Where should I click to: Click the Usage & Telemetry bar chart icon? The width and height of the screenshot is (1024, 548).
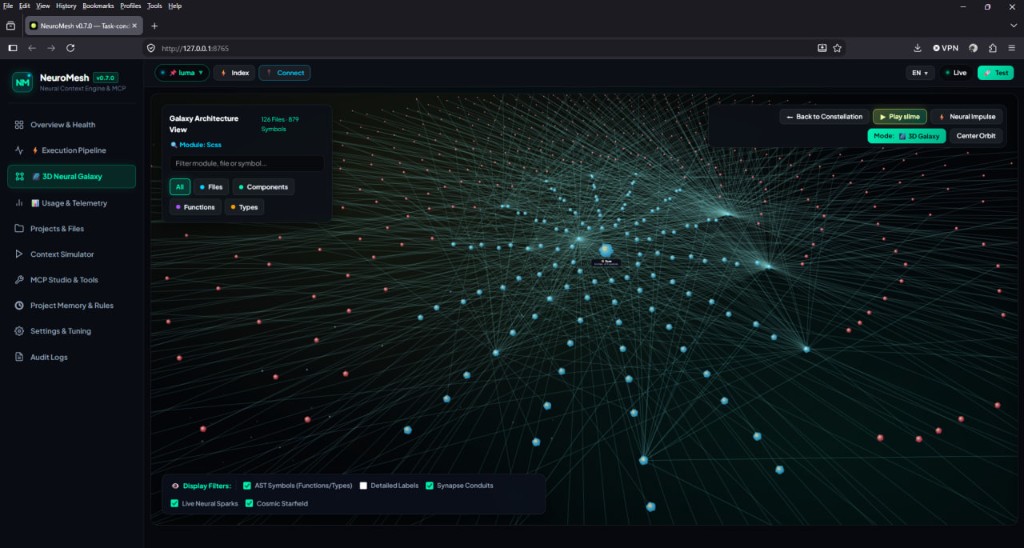tap(19, 203)
